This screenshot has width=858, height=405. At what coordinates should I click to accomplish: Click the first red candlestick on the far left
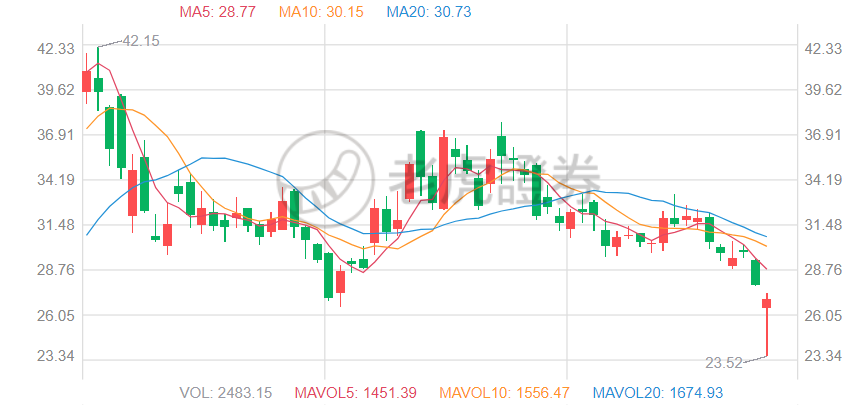[86, 81]
